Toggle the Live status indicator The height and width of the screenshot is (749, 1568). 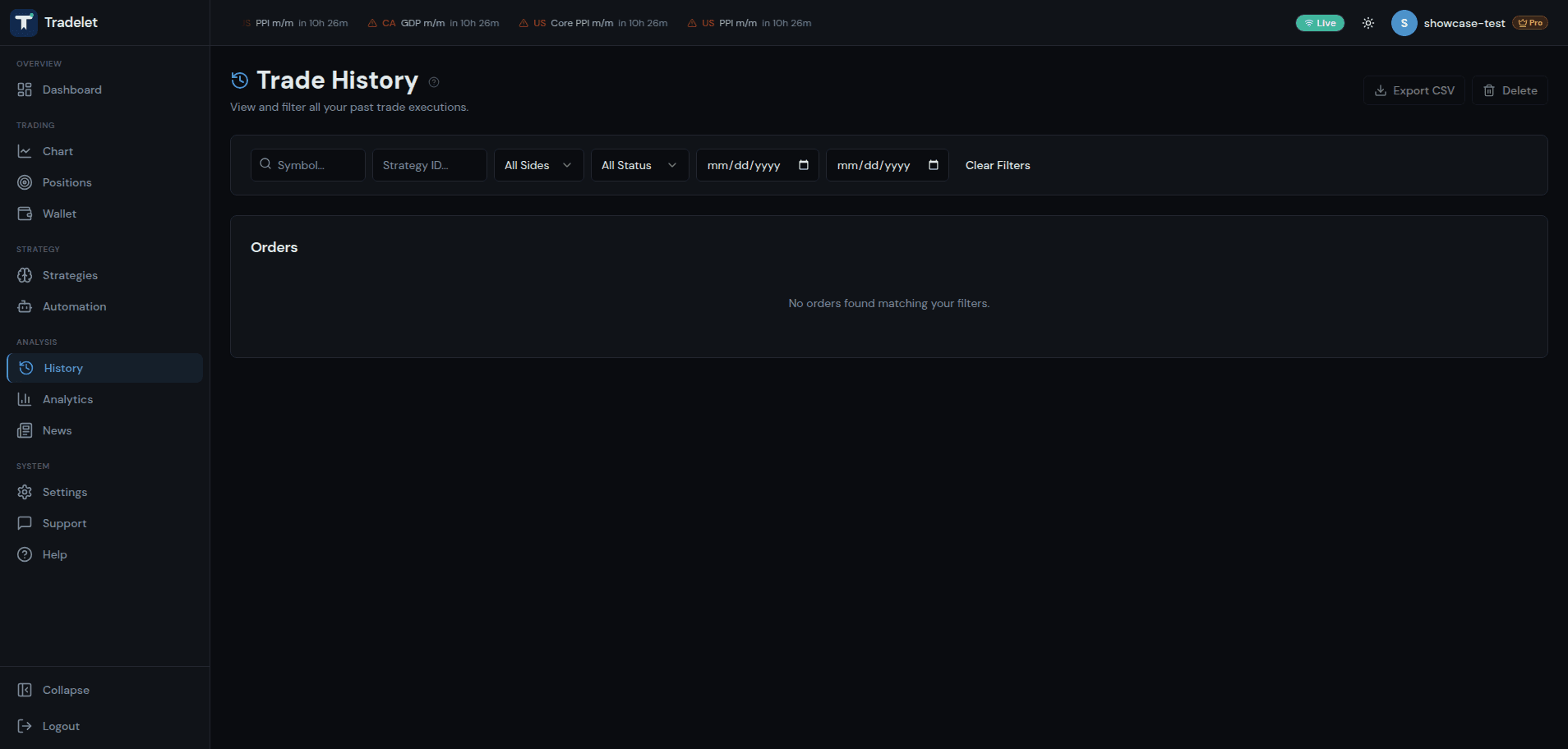(x=1320, y=23)
